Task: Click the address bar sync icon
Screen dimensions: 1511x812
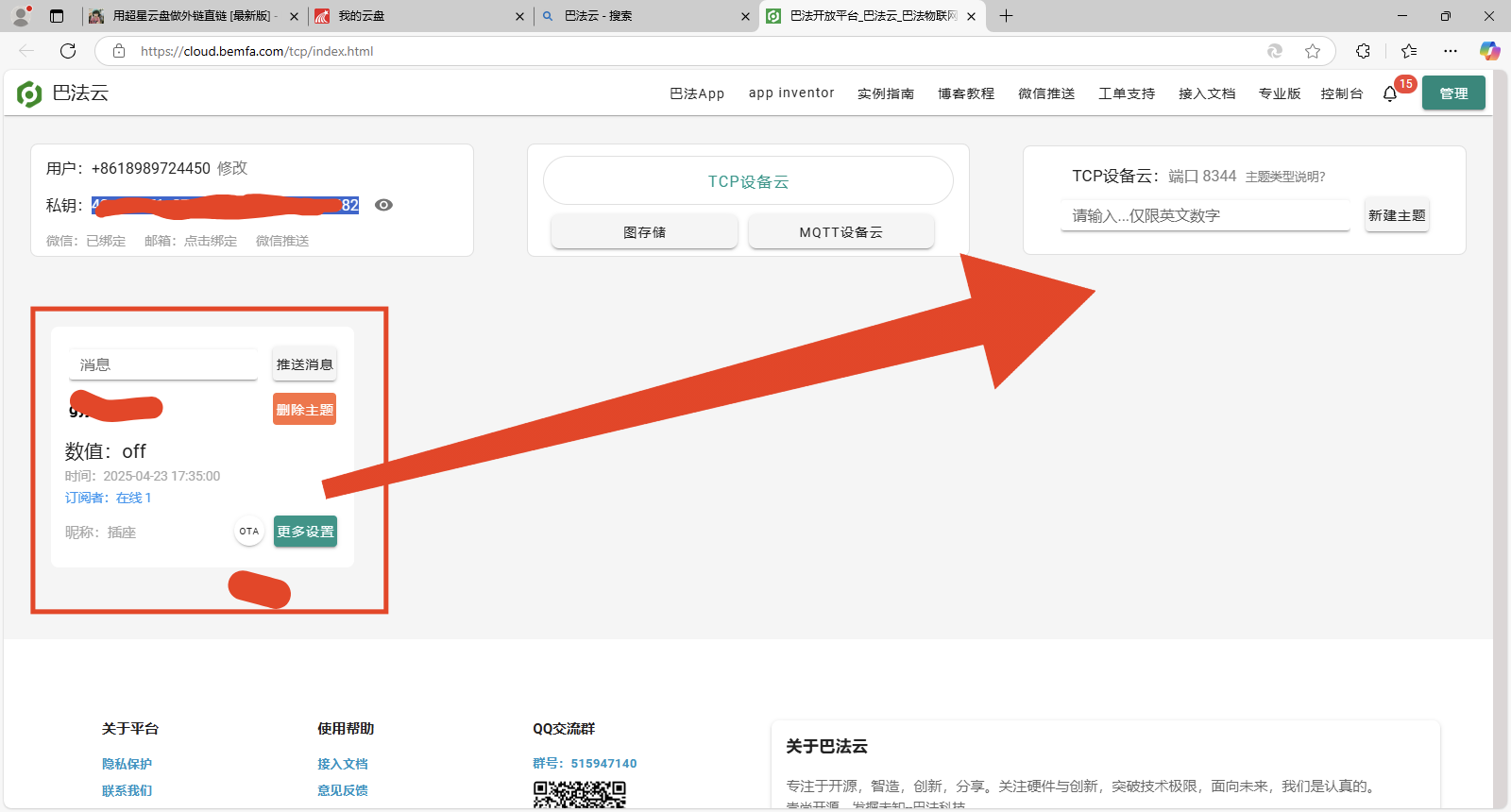Action: [1275, 51]
